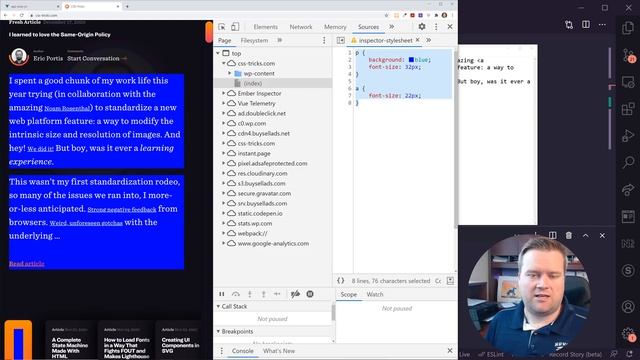The height and width of the screenshot is (360, 640).
Task: Open DevTools three-dot customize menu
Action: (x=436, y=27)
